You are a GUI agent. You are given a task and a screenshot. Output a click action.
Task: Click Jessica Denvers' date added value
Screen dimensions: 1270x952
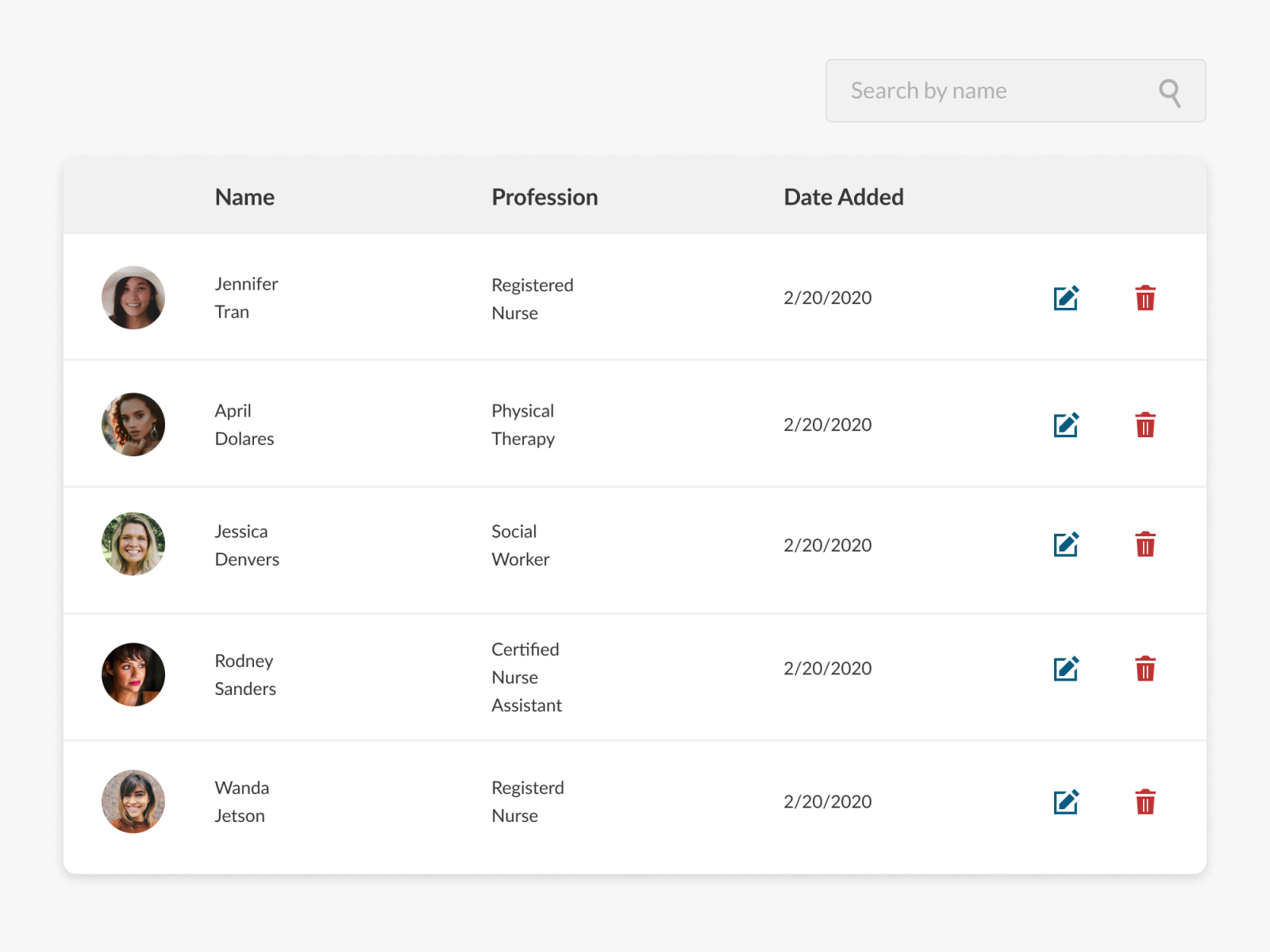click(827, 545)
